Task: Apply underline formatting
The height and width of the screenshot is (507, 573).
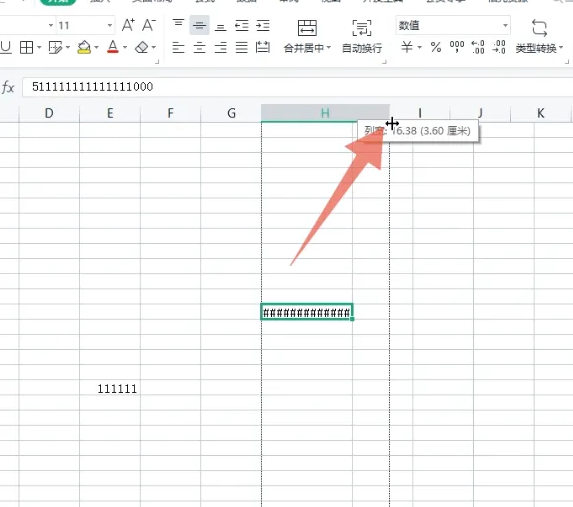Action: 5,48
